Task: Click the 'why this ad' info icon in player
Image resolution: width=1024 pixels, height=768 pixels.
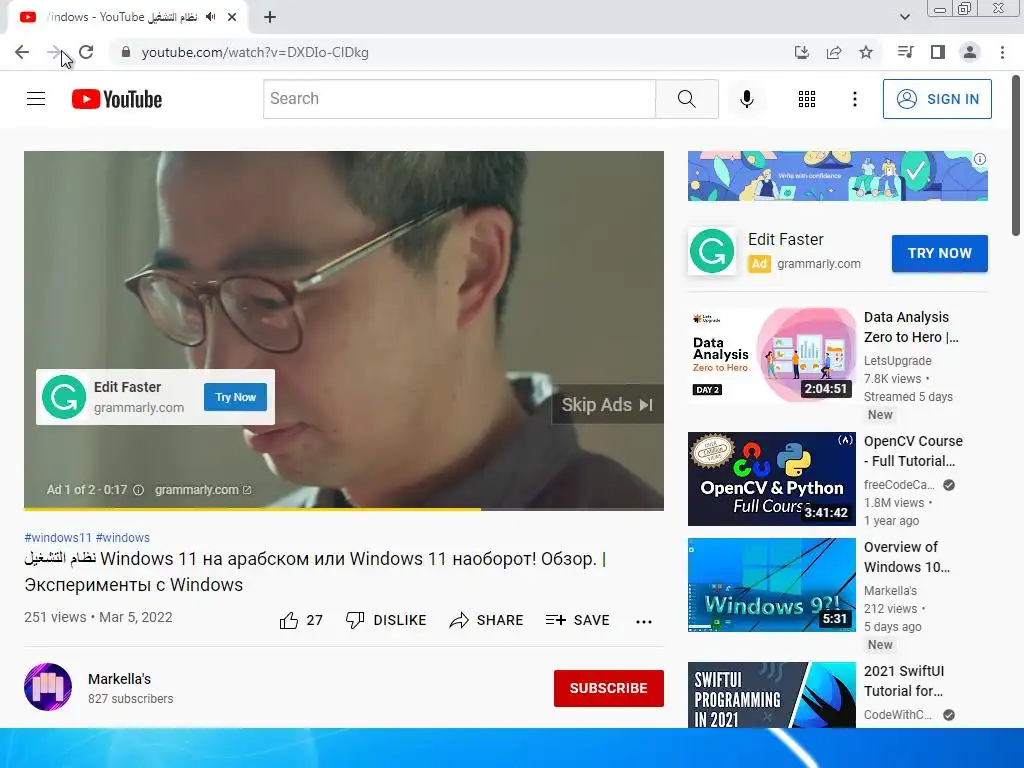Action: click(x=138, y=490)
